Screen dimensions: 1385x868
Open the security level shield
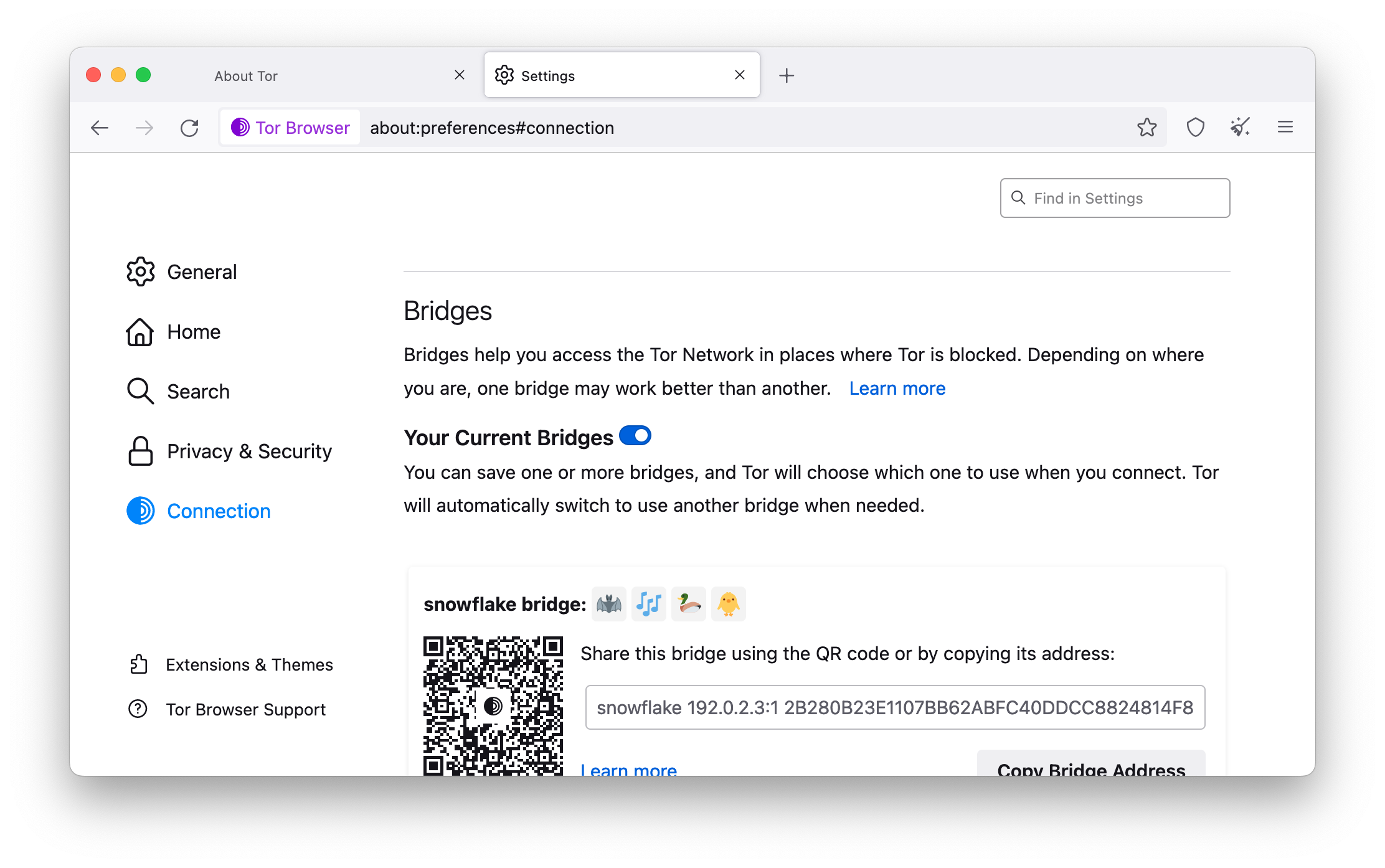click(1195, 128)
